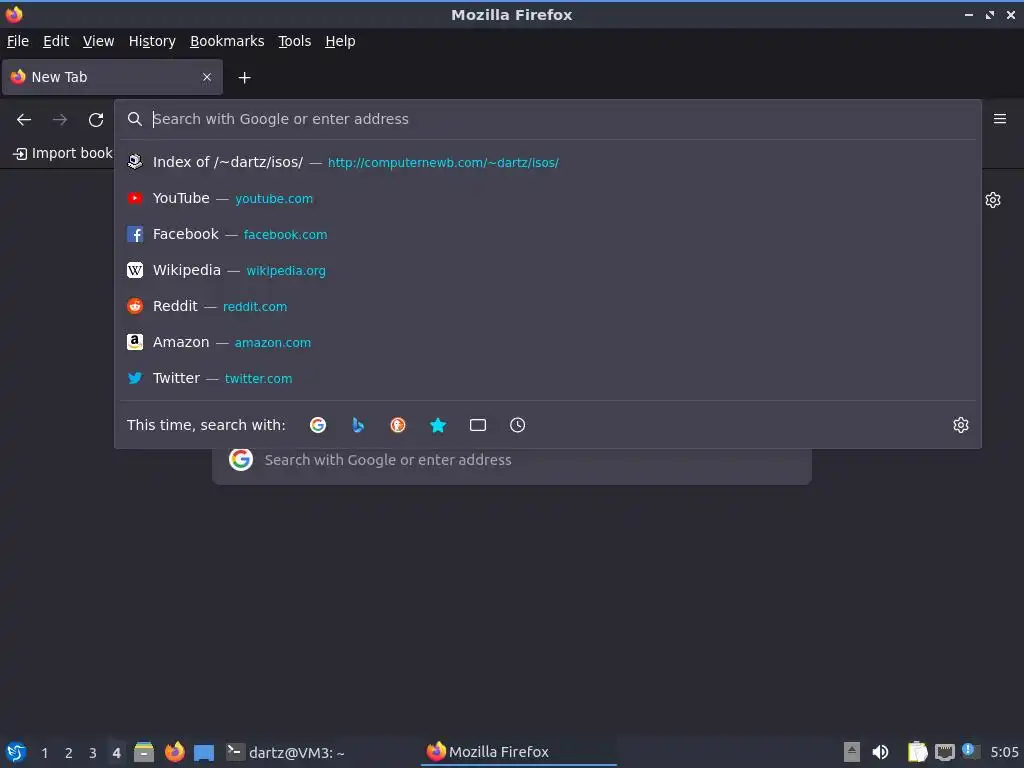Click the show desktop taskbar icon
This screenshot has width=1024, height=768.
tap(204, 752)
